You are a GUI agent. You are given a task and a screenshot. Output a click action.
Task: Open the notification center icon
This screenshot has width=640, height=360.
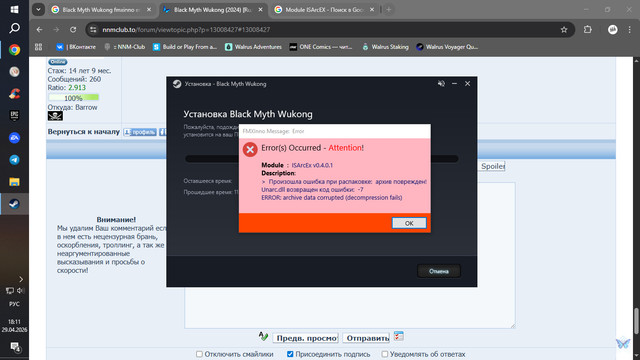15,347
